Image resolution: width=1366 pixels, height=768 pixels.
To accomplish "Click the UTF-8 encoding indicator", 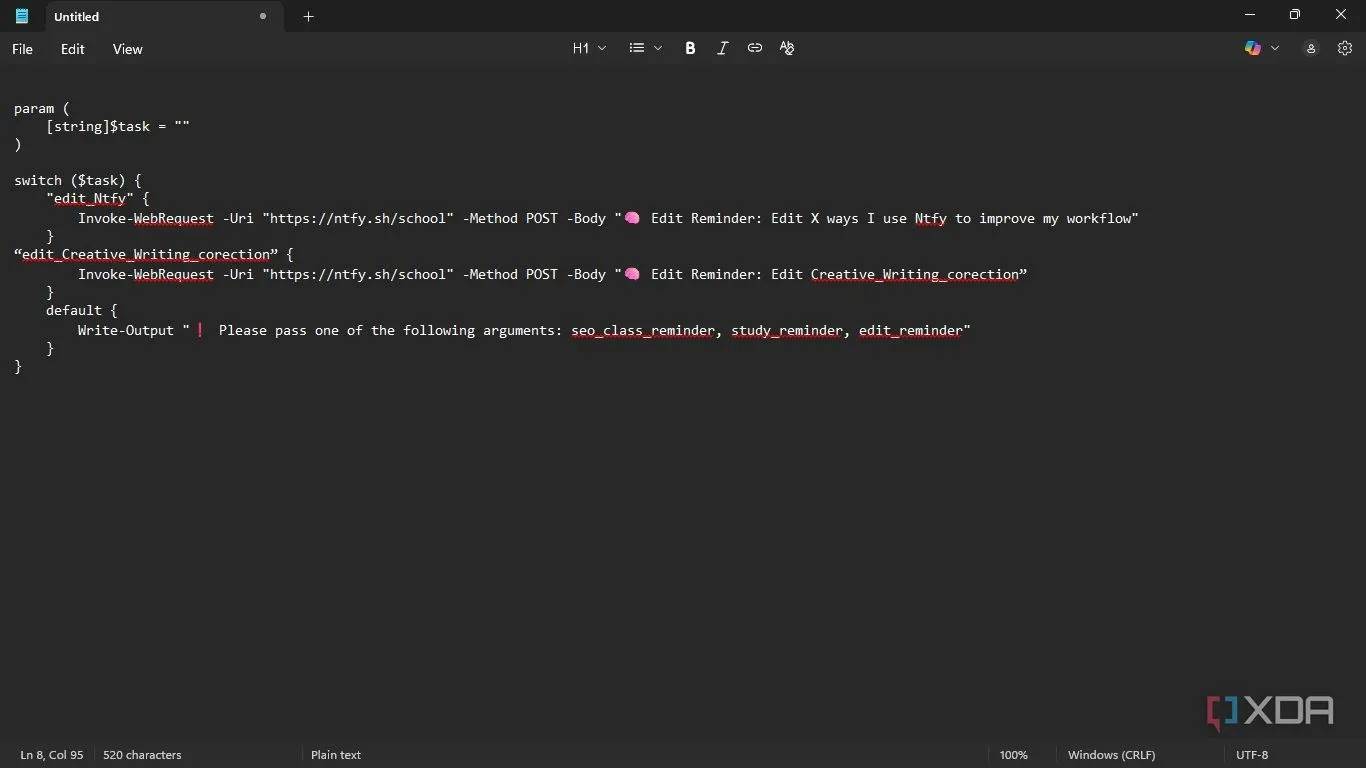I will click(1252, 755).
